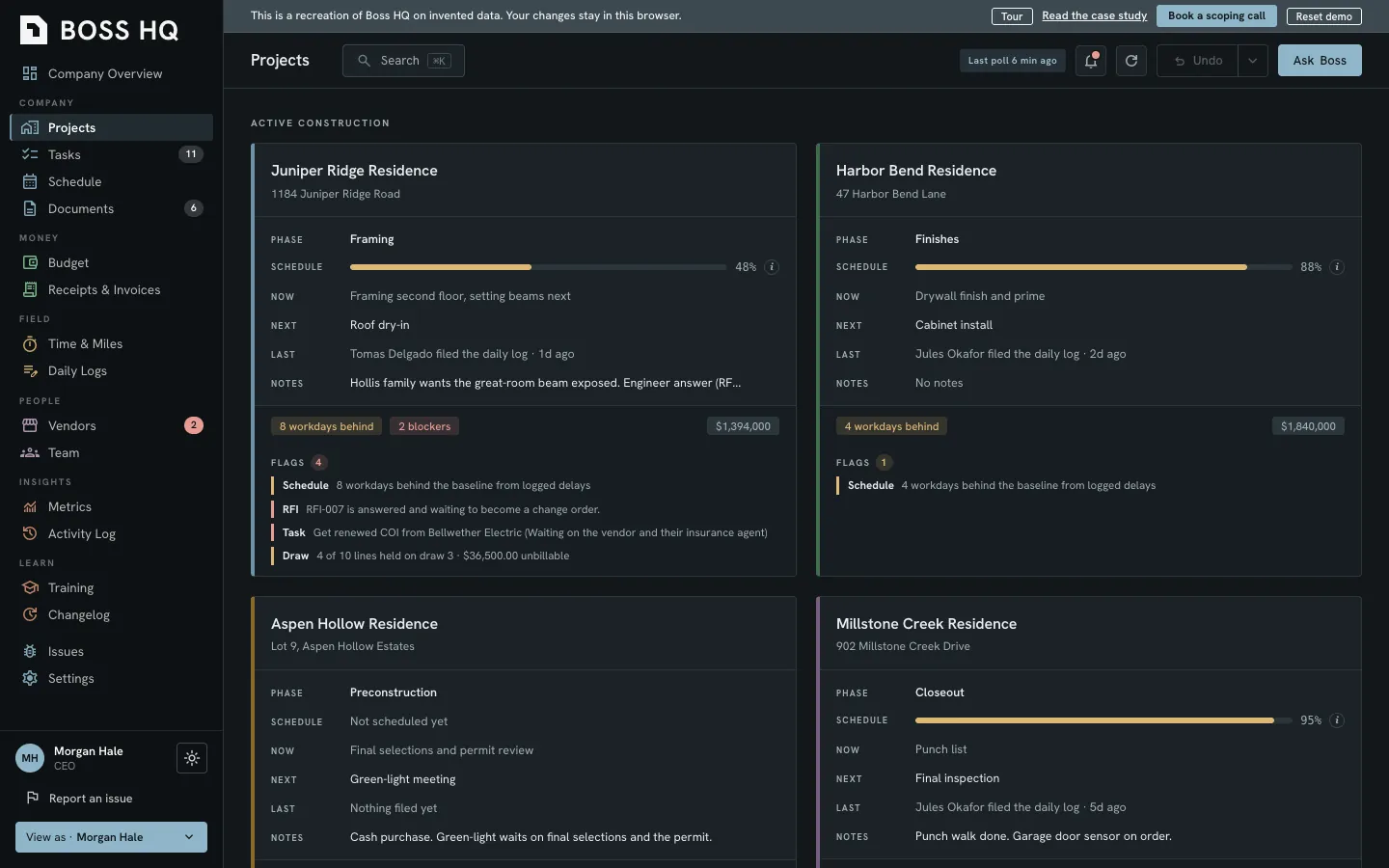Click the 2 blockers badge
The width and height of the screenshot is (1389, 868).
424,426
